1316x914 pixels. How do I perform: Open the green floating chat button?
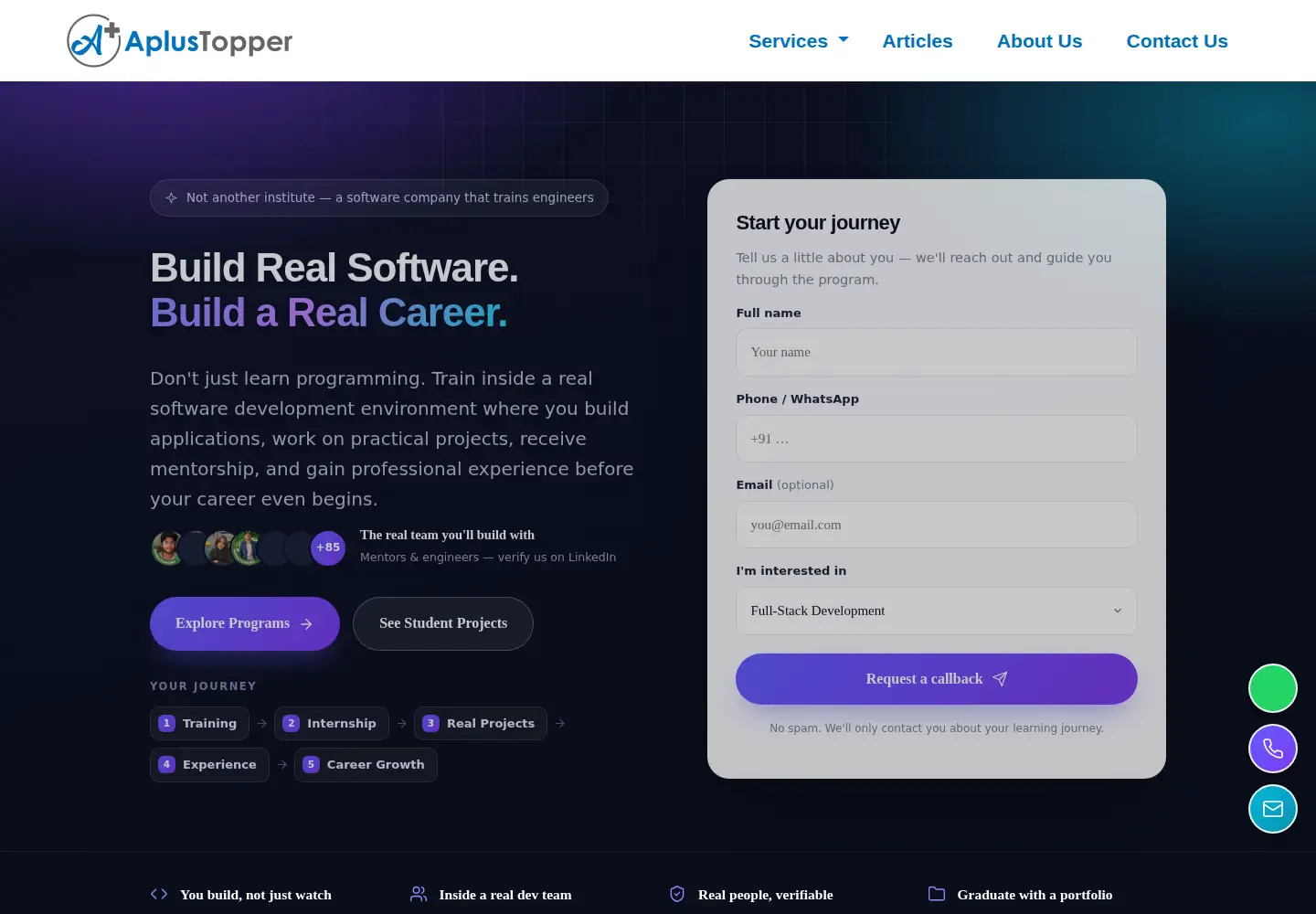pos(1273,688)
